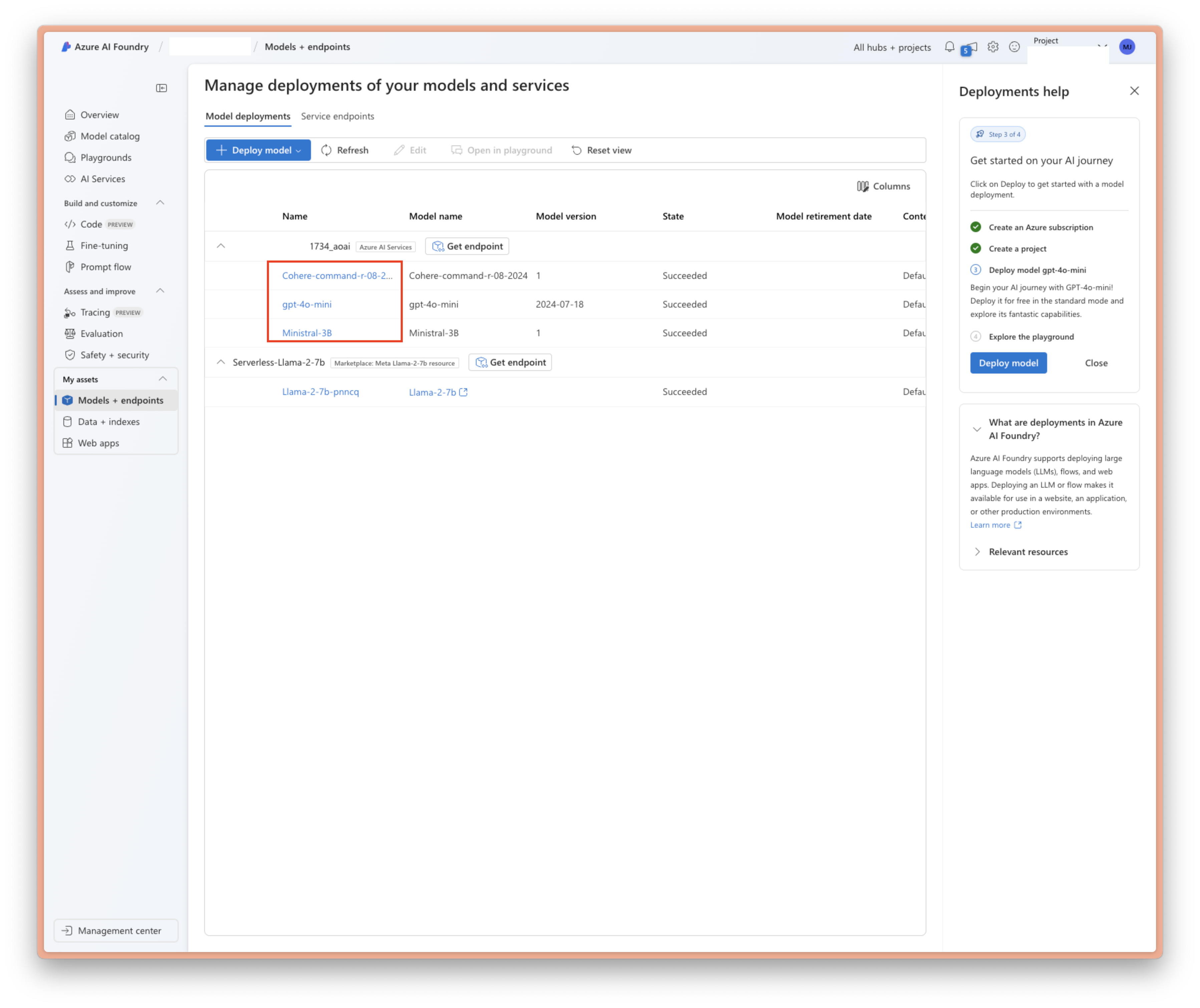Open the settings gear icon
This screenshot has width=1200, height=1008.
993,47
